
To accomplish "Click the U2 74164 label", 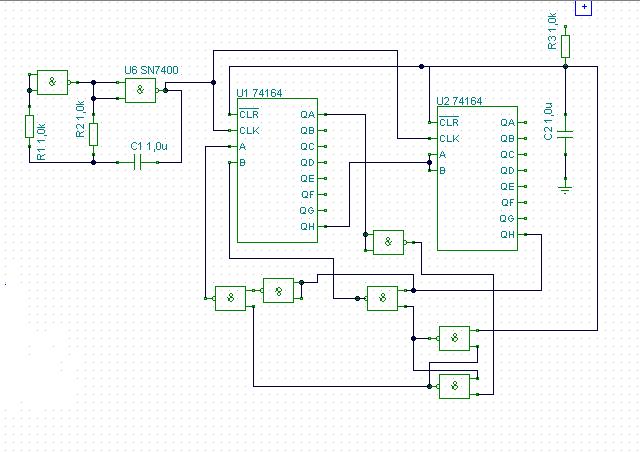I will point(459,101).
